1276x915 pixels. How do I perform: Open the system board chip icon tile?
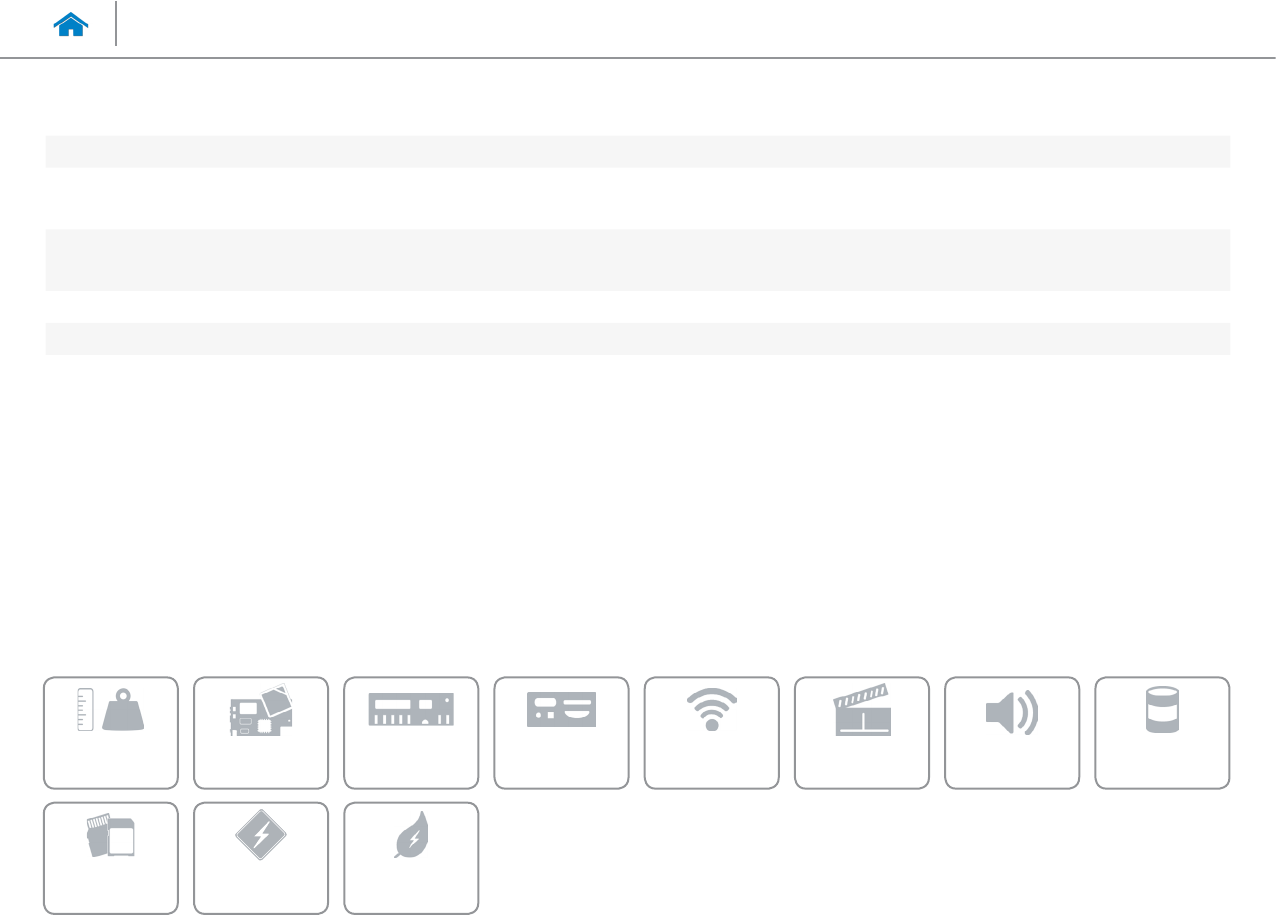coord(261,733)
